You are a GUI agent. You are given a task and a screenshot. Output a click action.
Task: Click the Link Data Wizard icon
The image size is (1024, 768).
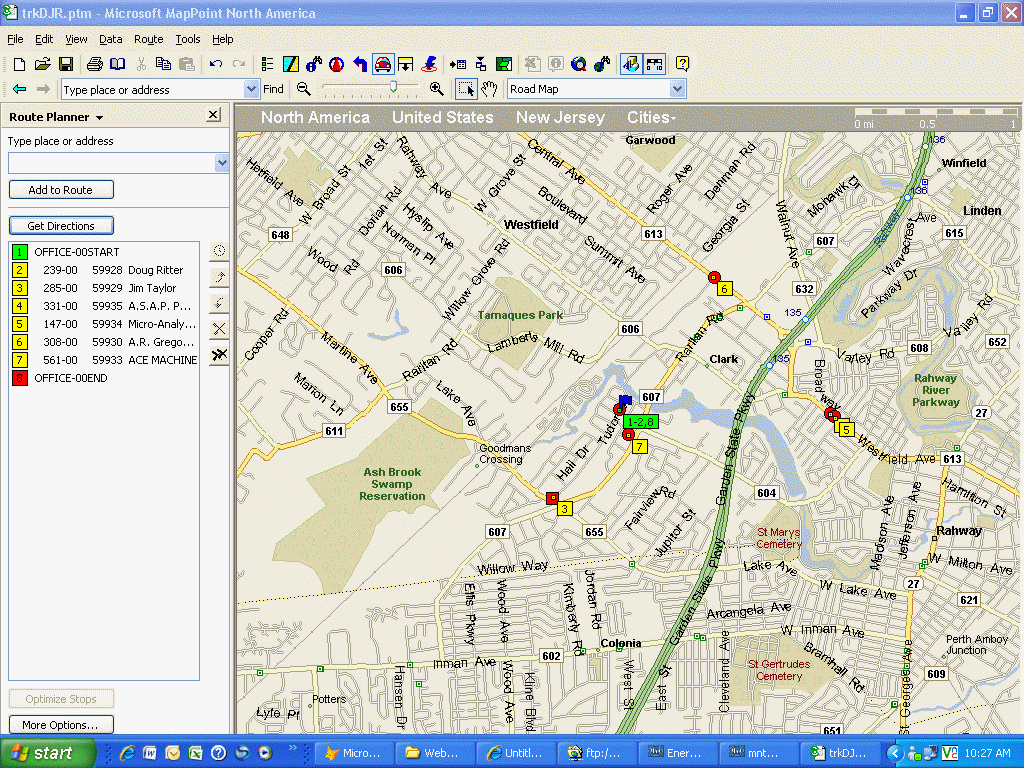point(481,64)
